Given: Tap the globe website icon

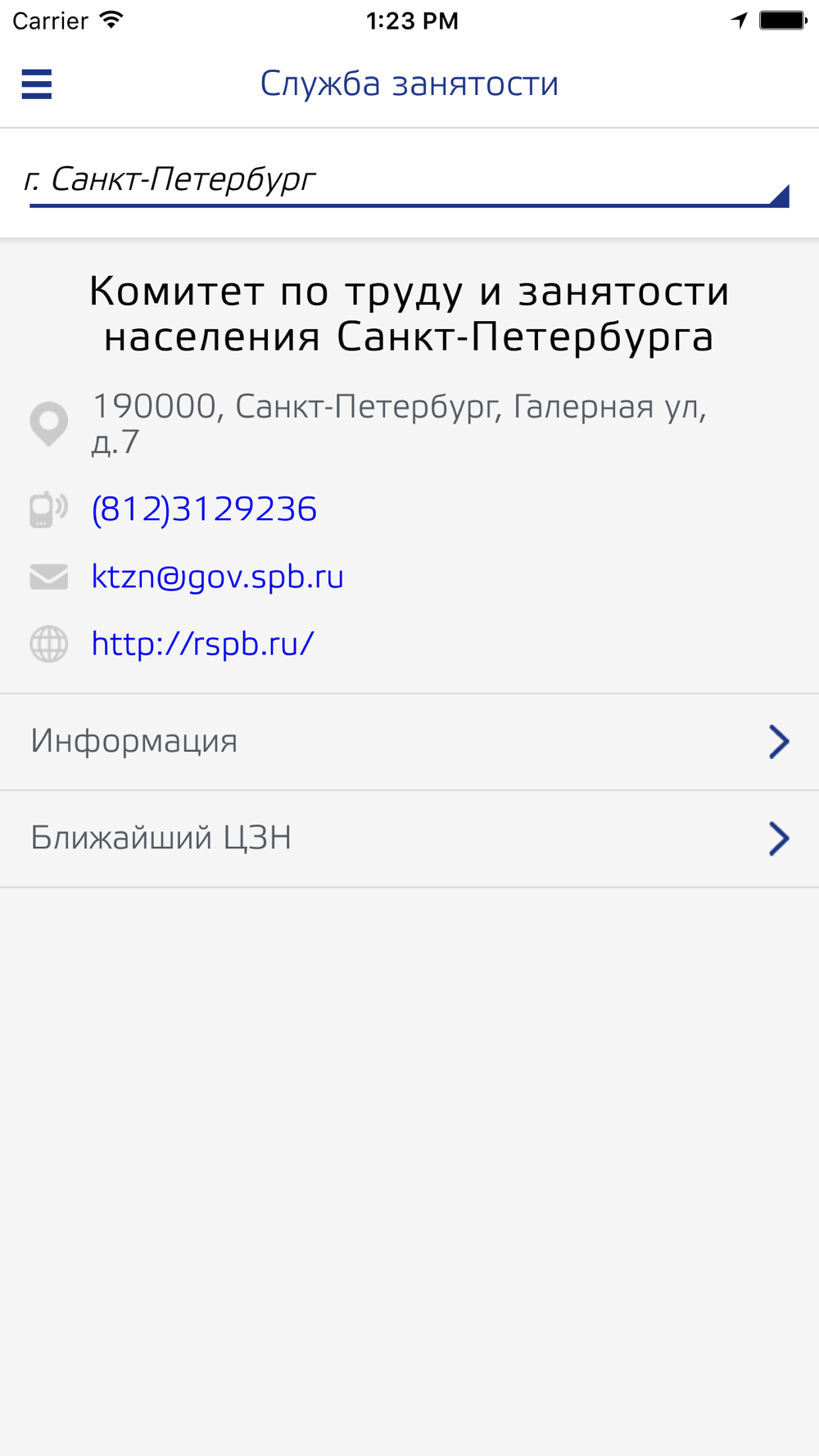Looking at the screenshot, I should tap(49, 644).
